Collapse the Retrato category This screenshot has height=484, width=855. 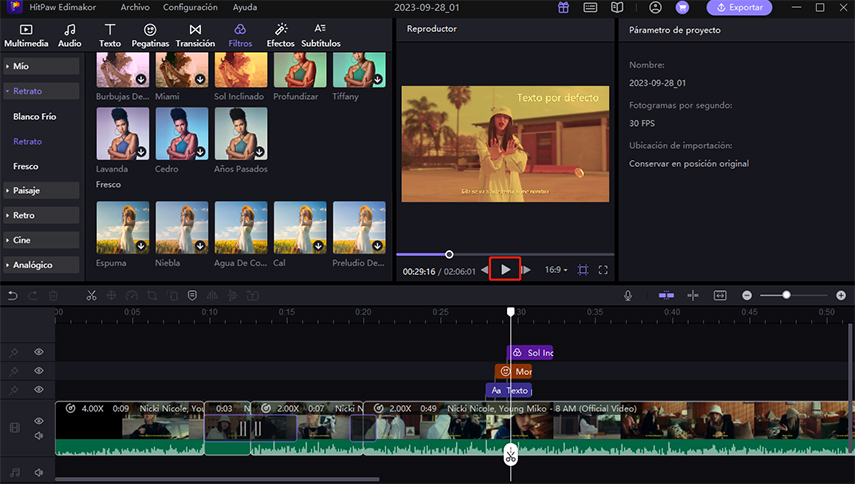coord(41,91)
